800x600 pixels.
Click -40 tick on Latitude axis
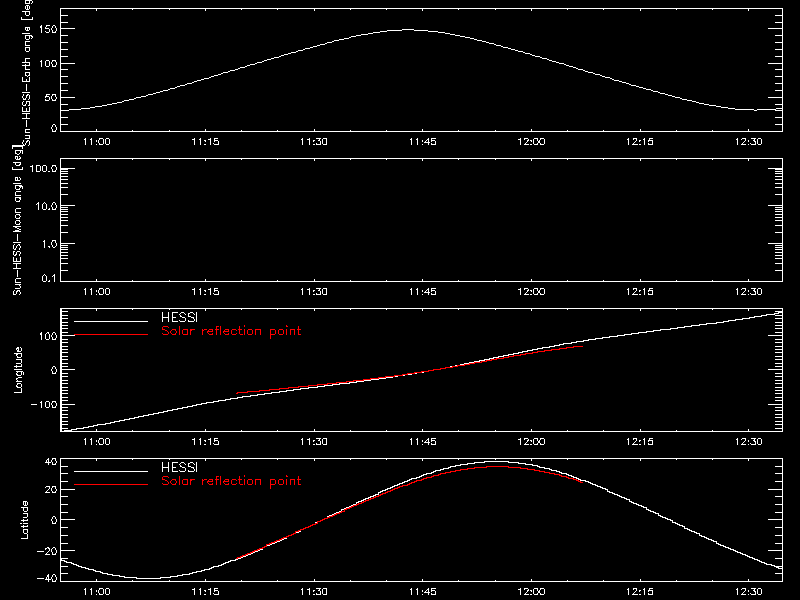(x=47, y=579)
